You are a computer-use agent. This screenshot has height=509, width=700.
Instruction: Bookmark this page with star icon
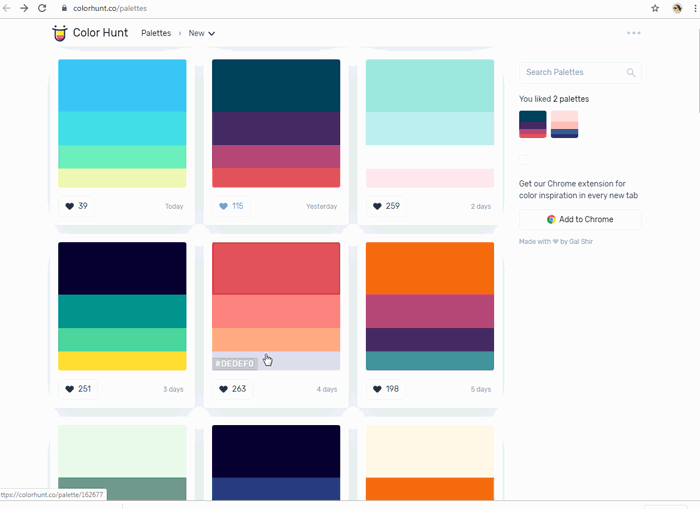coord(655,8)
